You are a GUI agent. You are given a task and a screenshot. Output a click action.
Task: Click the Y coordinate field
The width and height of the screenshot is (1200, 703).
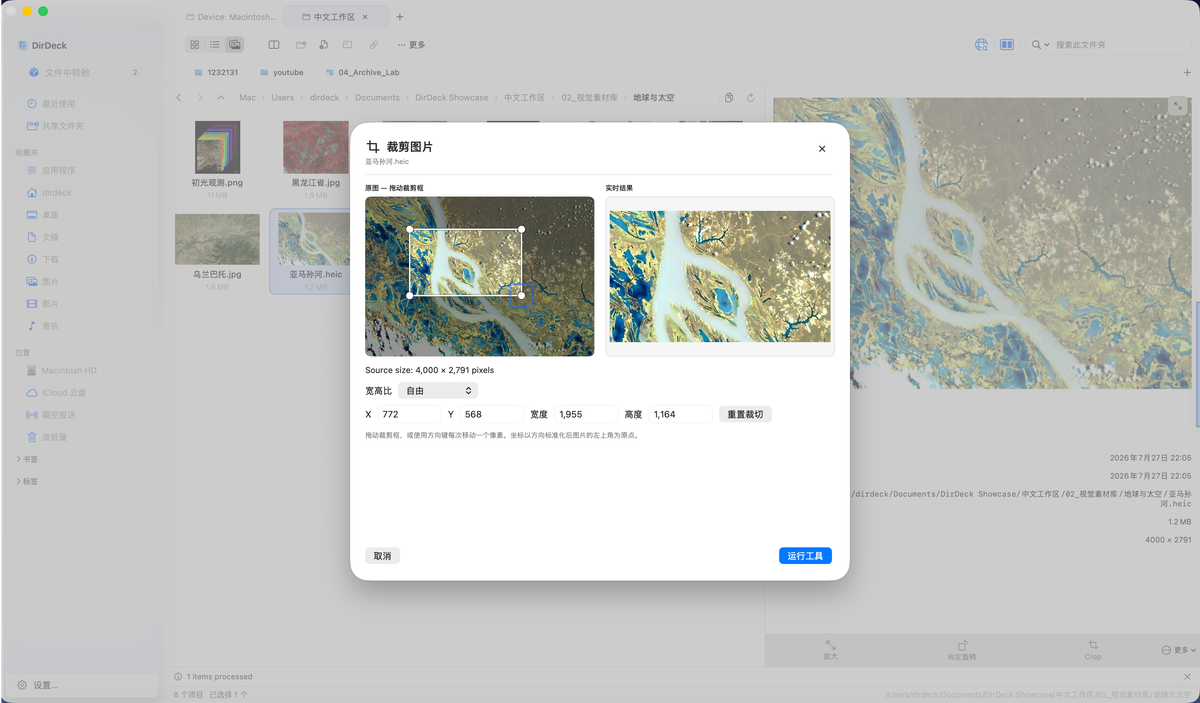tap(492, 414)
